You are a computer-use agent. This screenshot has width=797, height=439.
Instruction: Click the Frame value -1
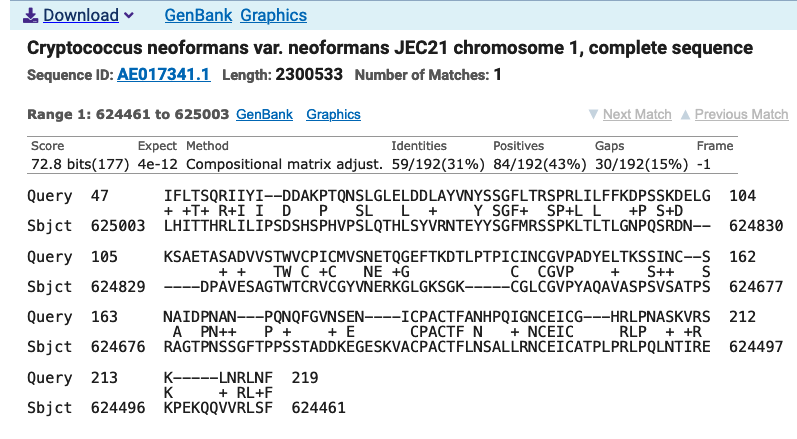point(703,164)
